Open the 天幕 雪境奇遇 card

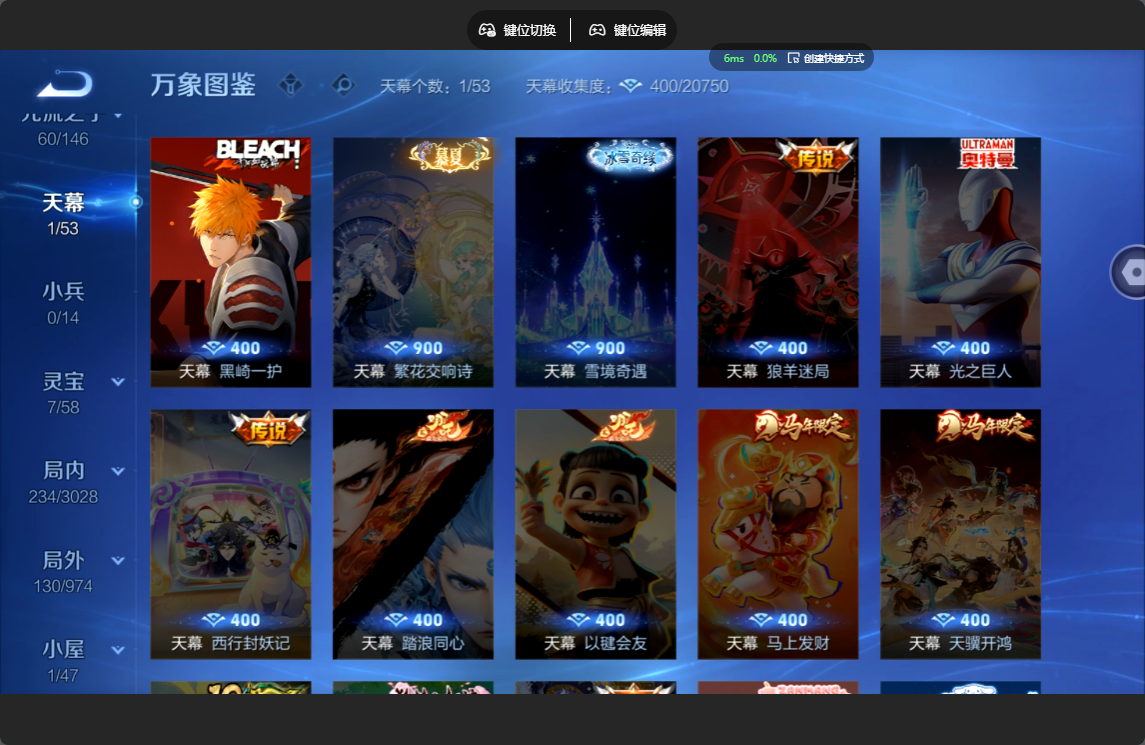click(596, 262)
